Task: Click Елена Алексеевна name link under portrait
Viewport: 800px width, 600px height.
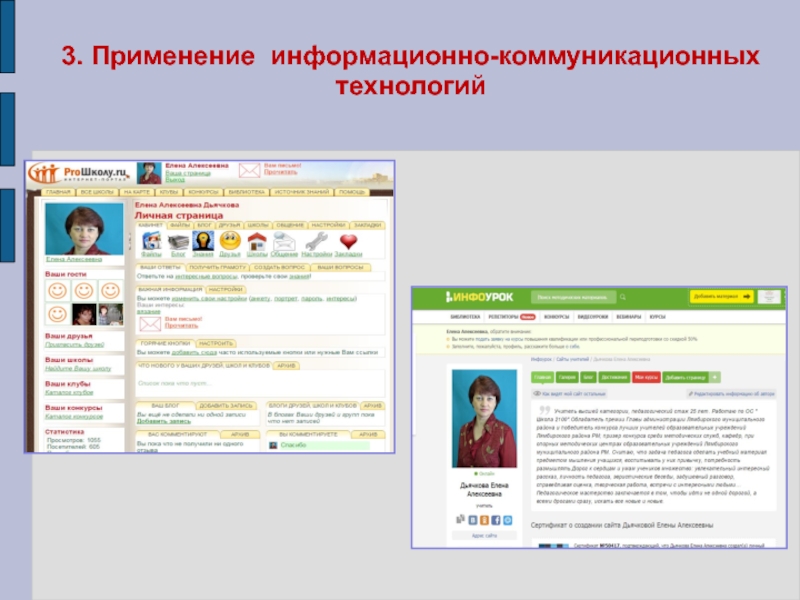Action: pos(74,259)
